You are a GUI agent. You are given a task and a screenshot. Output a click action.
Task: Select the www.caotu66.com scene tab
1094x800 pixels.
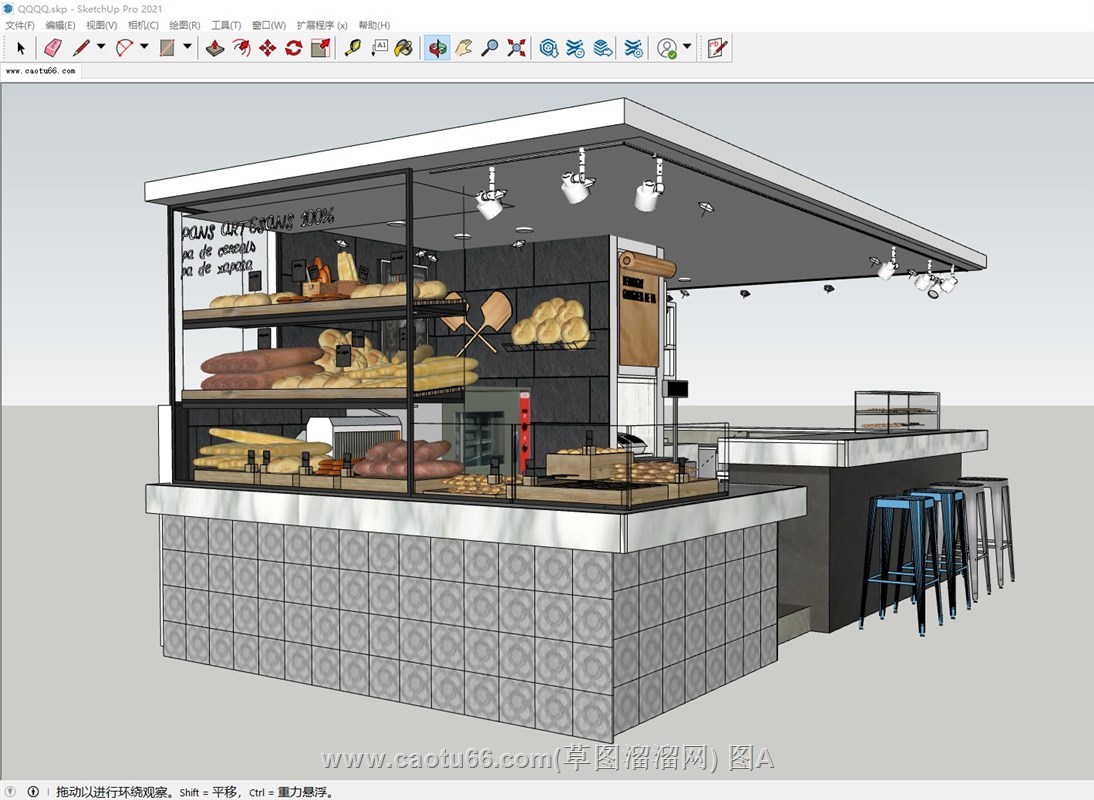tap(40, 71)
